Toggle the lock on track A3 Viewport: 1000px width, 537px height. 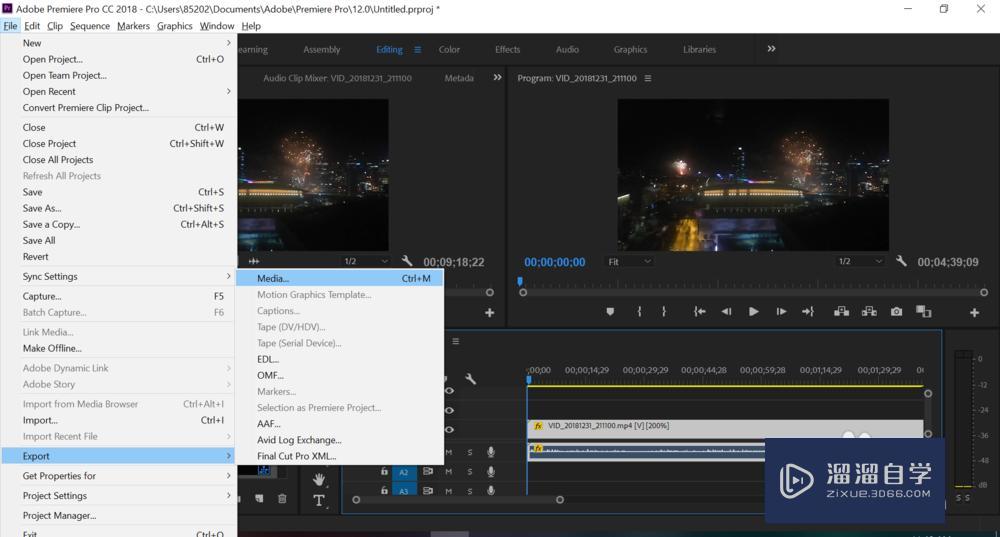click(x=384, y=490)
